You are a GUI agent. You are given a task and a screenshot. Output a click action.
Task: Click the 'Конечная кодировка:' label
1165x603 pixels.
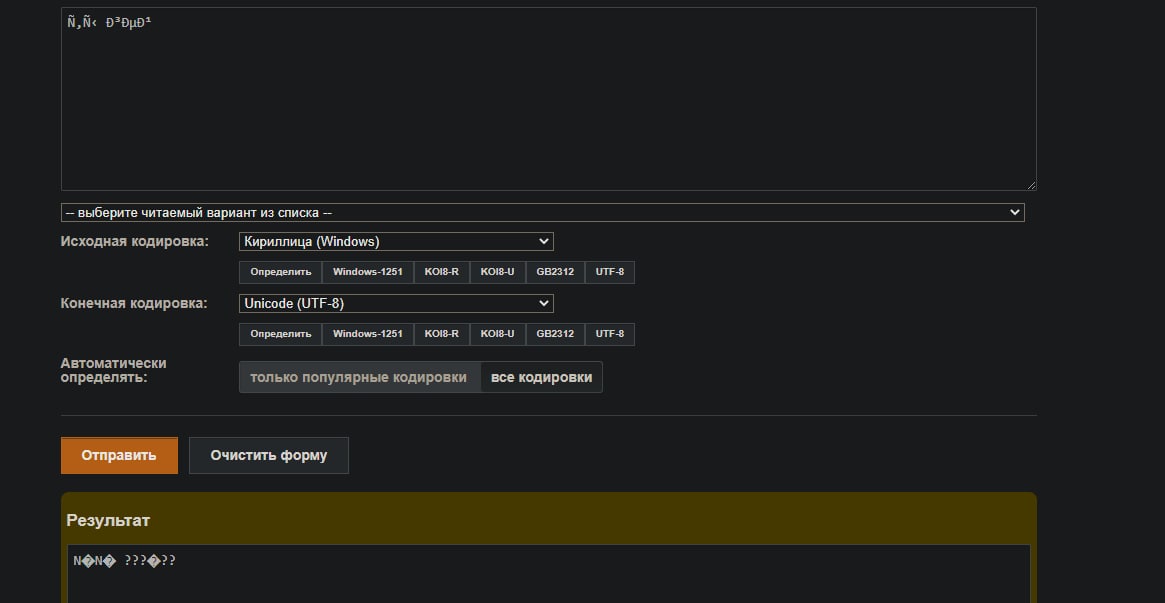coord(134,303)
